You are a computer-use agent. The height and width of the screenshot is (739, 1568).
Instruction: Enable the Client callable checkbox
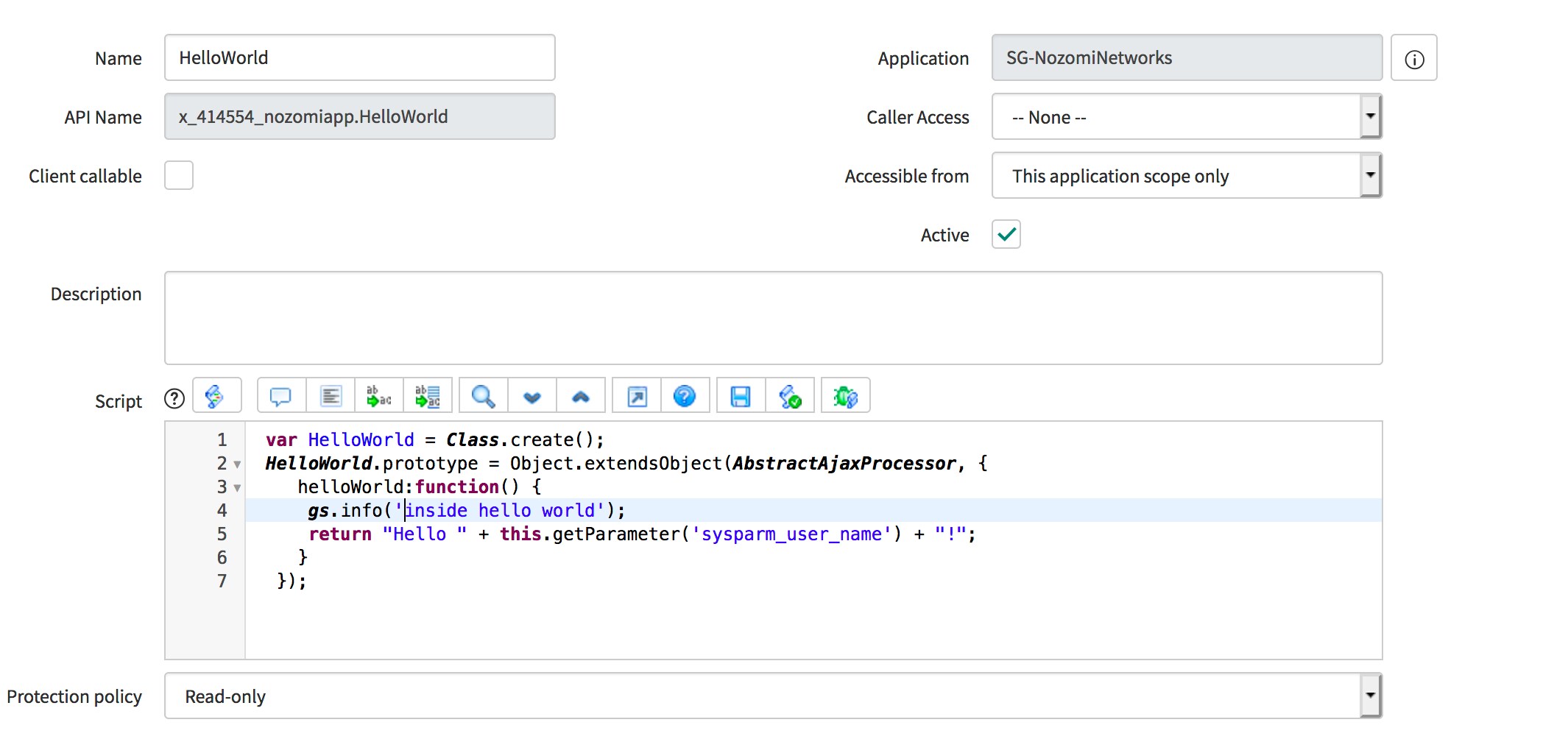179,176
